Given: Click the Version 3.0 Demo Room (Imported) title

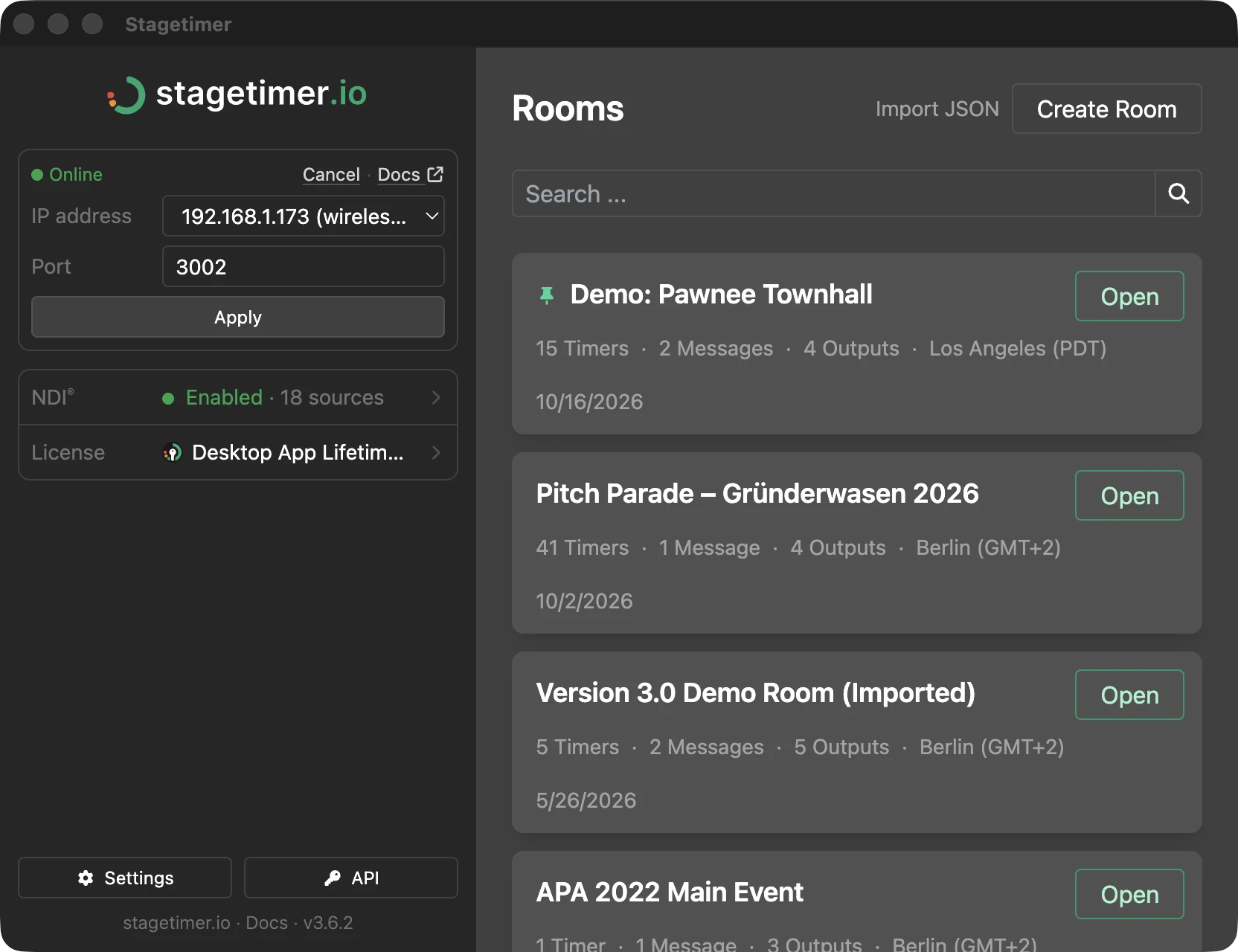Looking at the screenshot, I should [755, 693].
